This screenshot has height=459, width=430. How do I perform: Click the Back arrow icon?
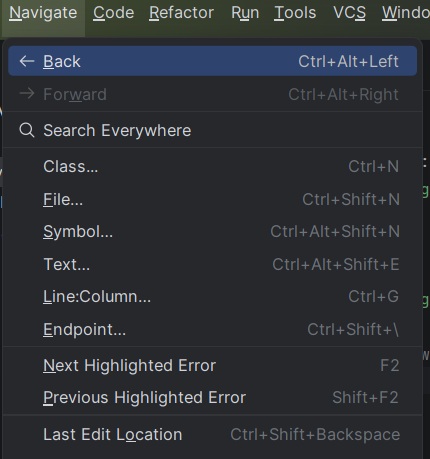(27, 61)
